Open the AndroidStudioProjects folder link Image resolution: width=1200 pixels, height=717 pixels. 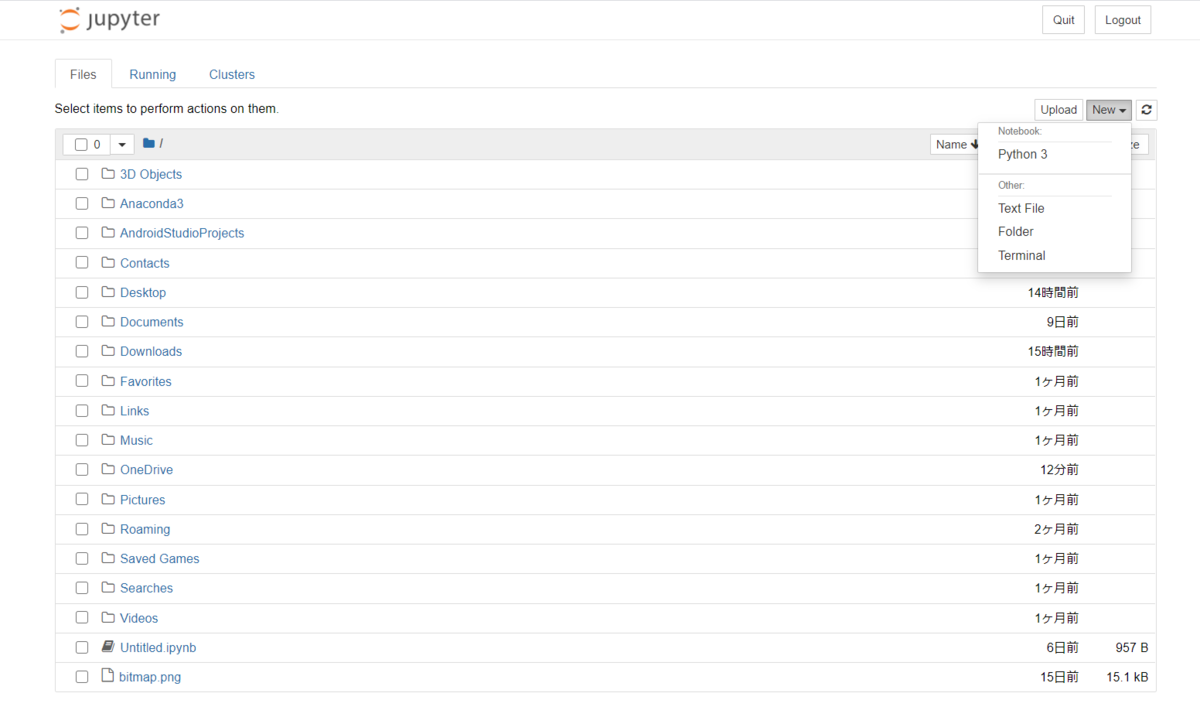click(x=182, y=233)
